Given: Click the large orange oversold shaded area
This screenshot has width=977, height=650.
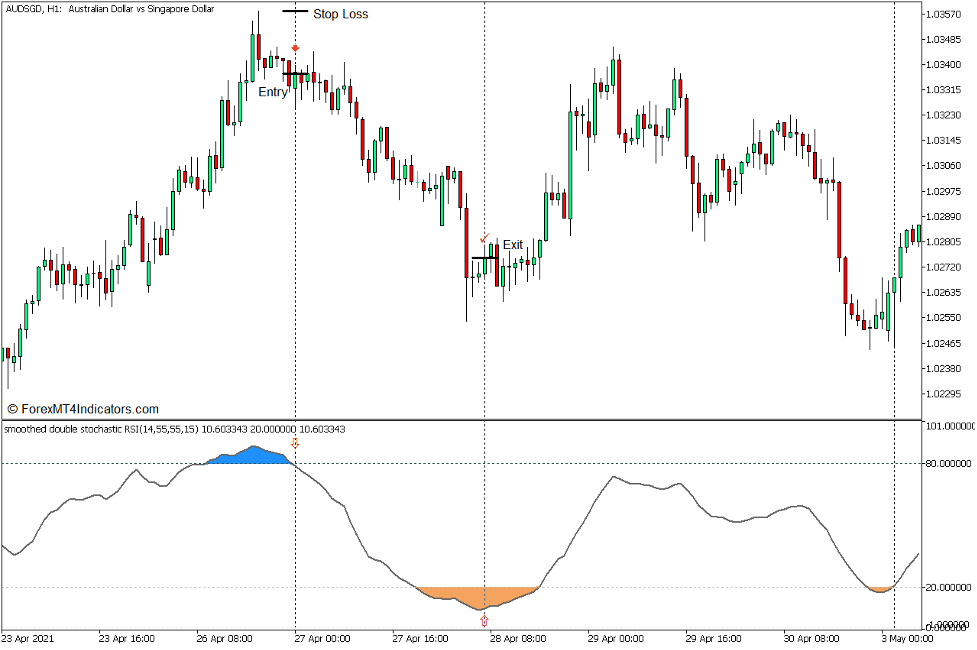Looking at the screenshot, I should [480, 596].
